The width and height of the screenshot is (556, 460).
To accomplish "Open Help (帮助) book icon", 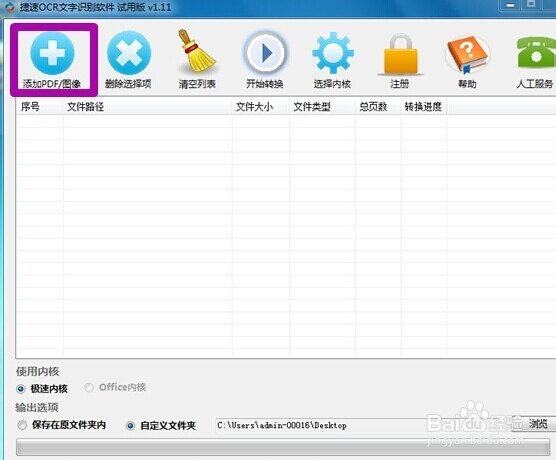I will coord(467,55).
